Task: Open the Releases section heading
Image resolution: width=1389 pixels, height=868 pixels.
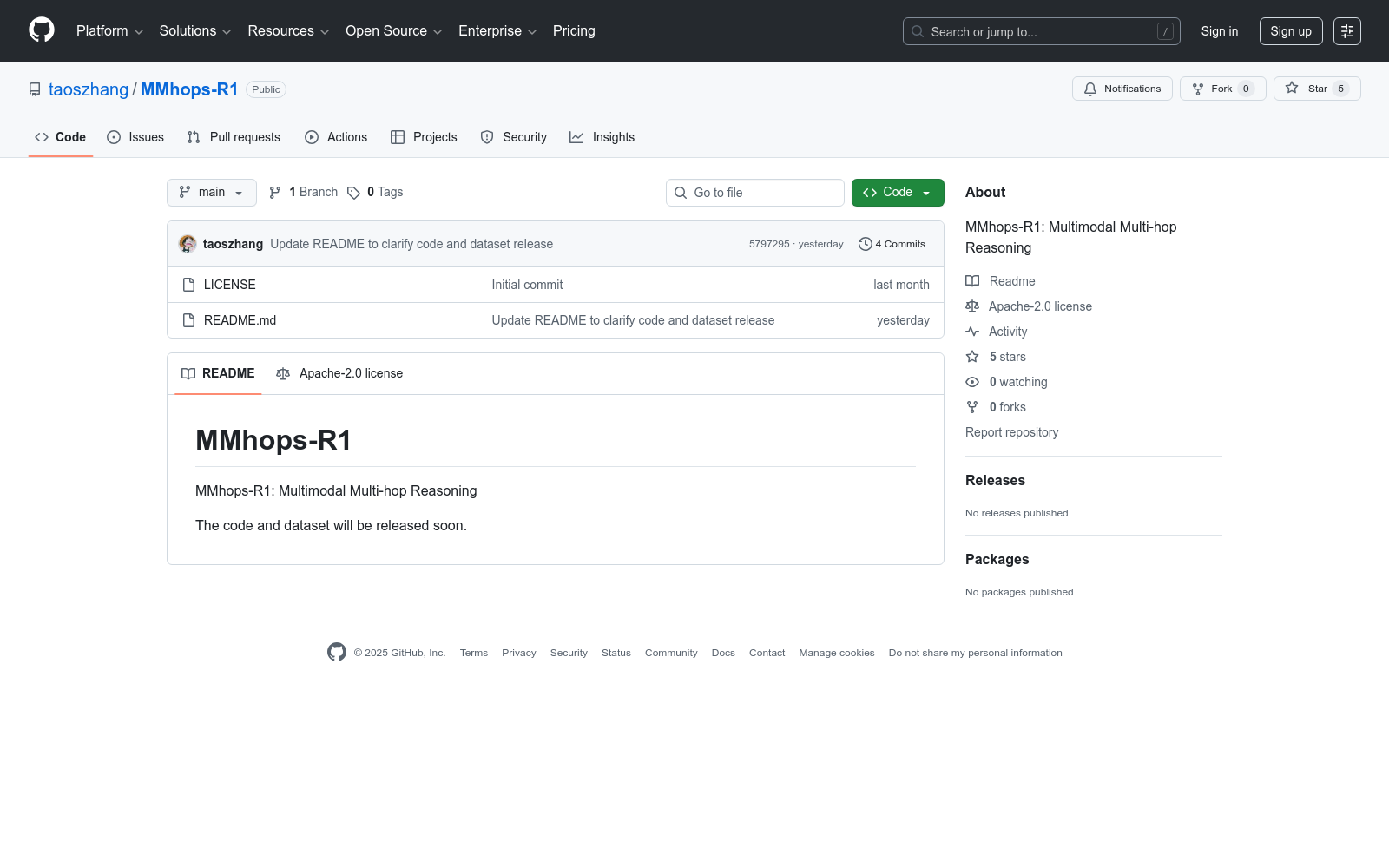Action: (x=995, y=480)
